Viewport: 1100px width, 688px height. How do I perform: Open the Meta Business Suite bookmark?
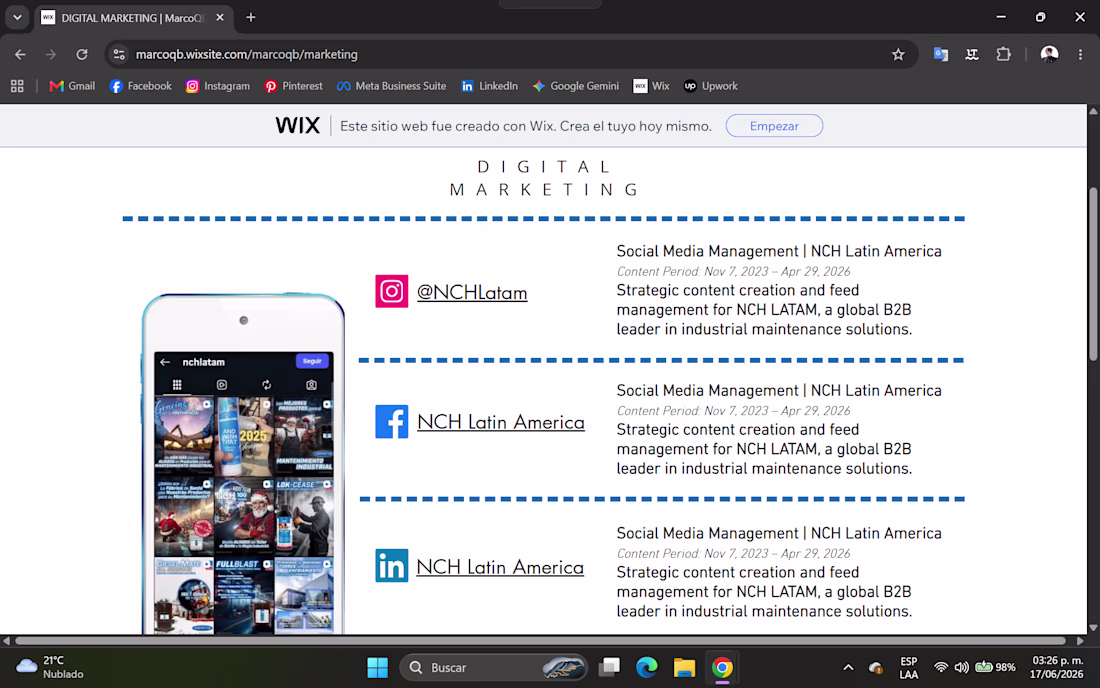[x=391, y=86]
